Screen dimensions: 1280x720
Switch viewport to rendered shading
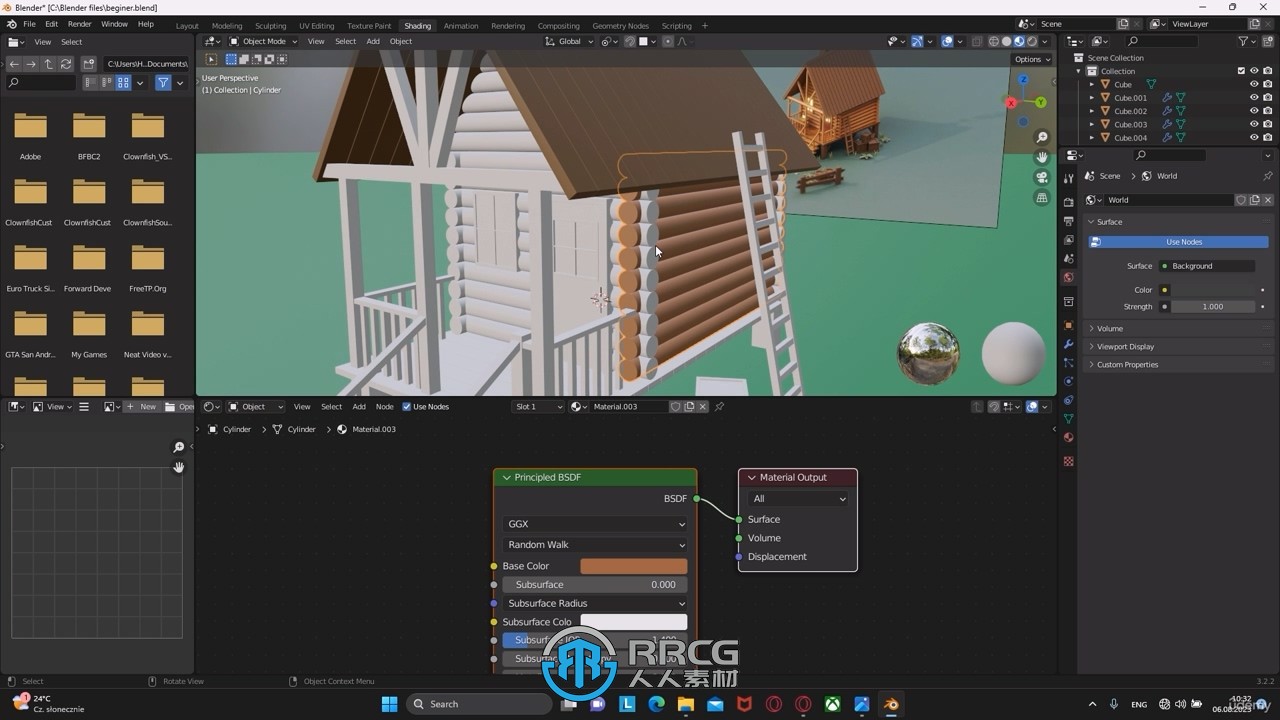[1032, 42]
